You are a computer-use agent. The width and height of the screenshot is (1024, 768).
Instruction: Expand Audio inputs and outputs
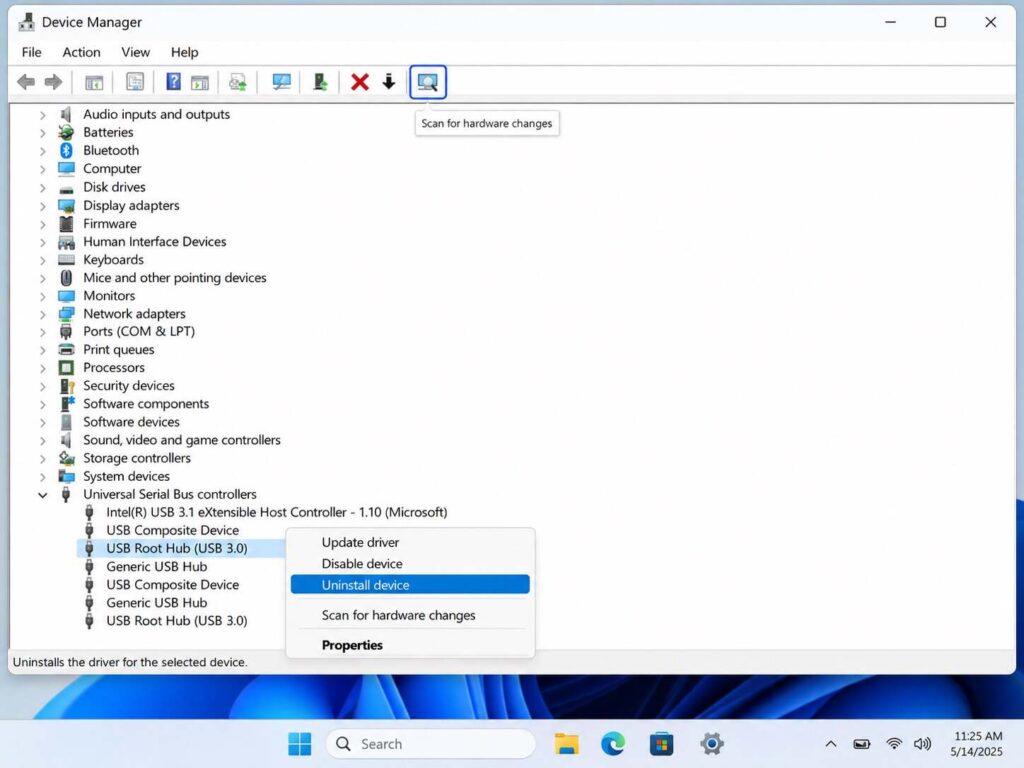(42, 115)
